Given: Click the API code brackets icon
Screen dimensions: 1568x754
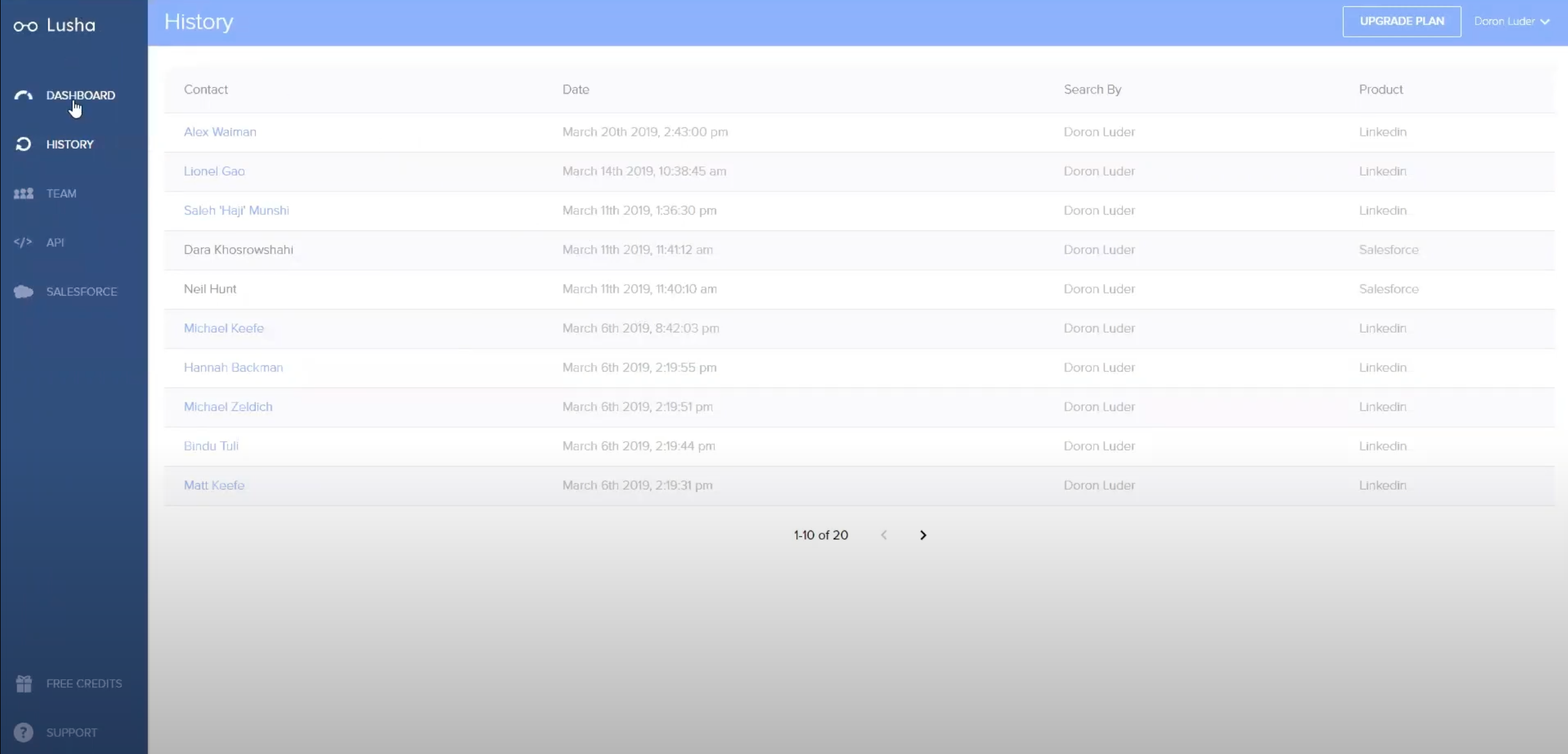Looking at the screenshot, I should click(x=23, y=242).
